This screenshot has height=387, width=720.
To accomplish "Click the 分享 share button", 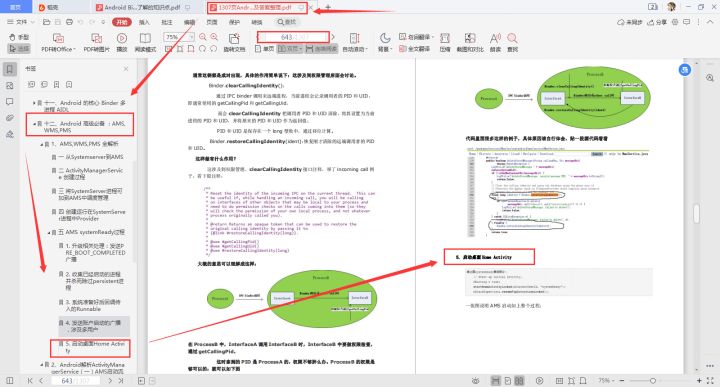I will click(657, 22).
